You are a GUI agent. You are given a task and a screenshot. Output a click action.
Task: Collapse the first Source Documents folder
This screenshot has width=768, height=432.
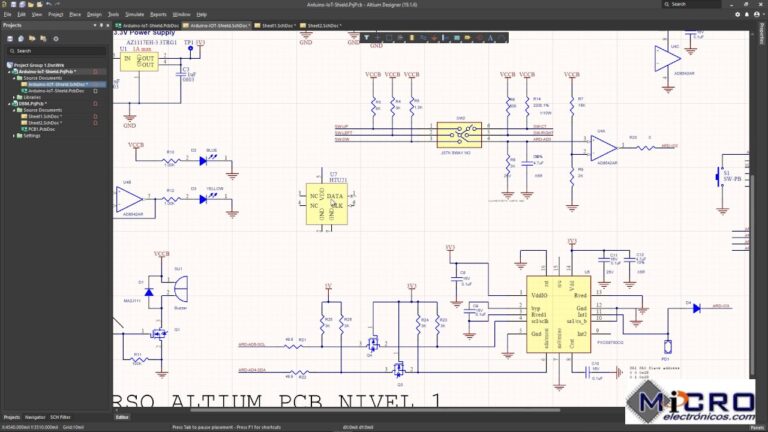pos(14,78)
